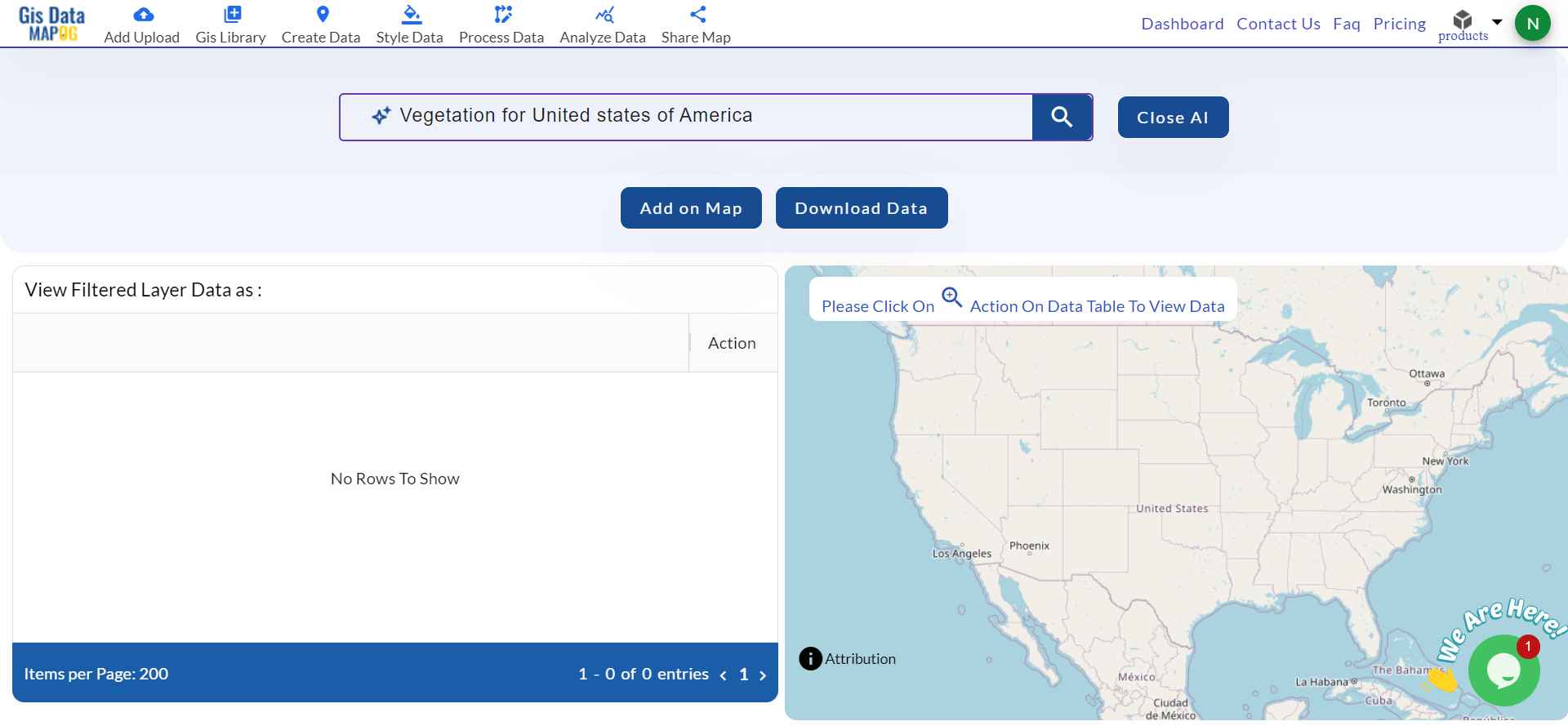1568x726 pixels.
Task: Close the AI search panel
Action: click(x=1172, y=118)
